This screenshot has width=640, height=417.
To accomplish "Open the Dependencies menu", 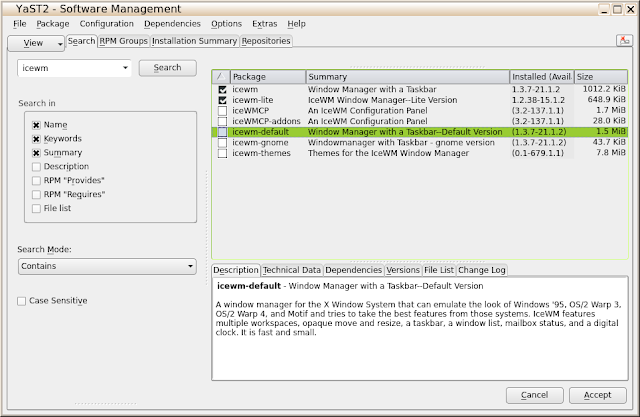I will pos(172,24).
